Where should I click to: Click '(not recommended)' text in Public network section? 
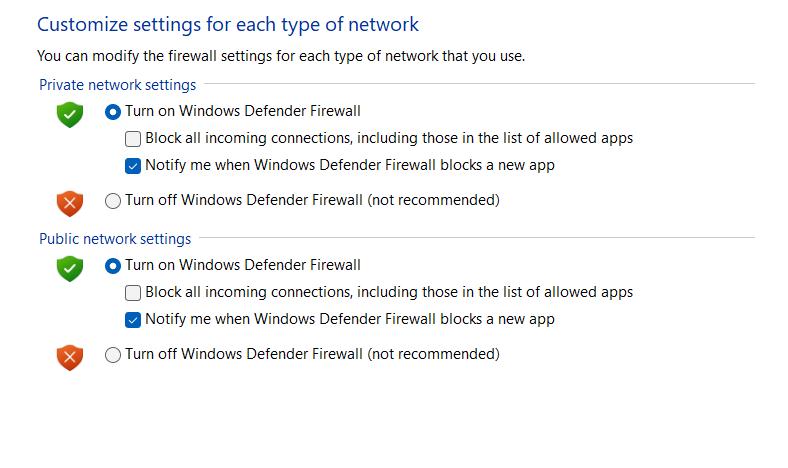433,354
